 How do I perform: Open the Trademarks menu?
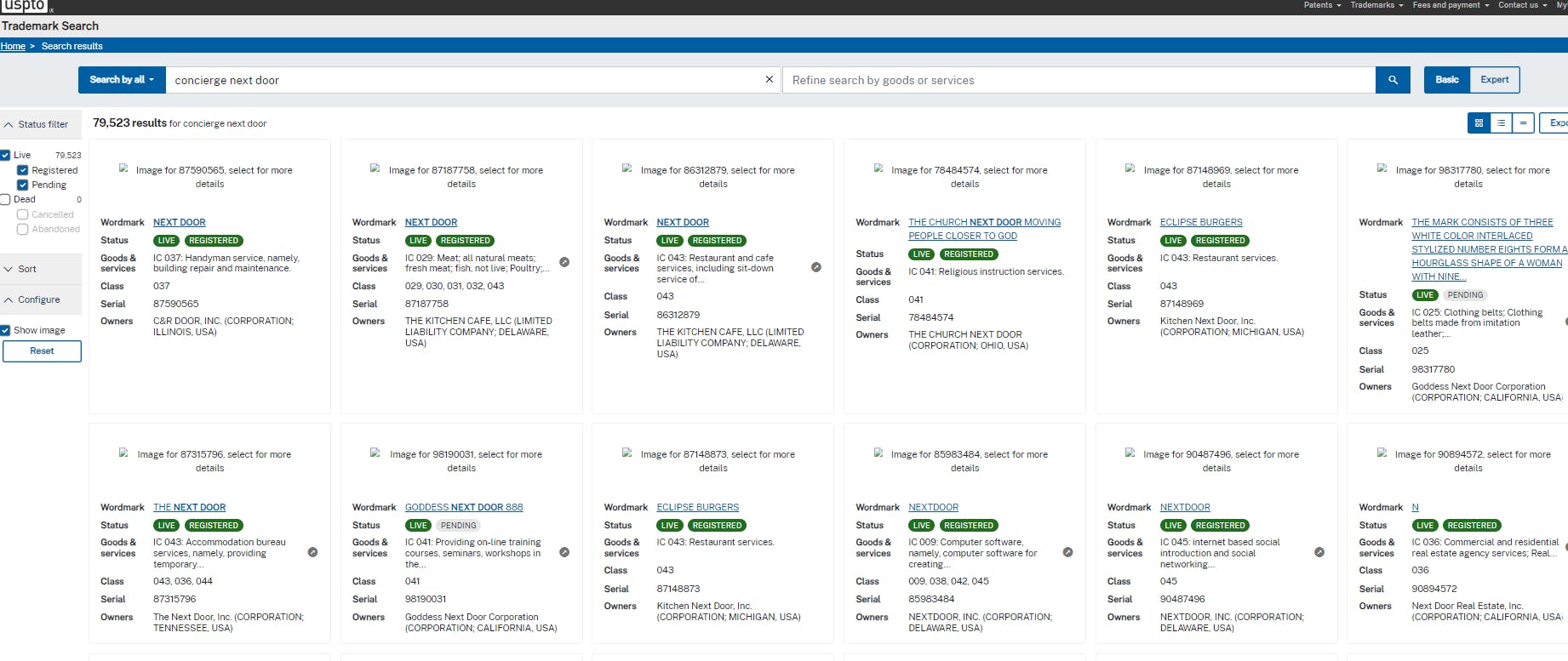click(1376, 5)
